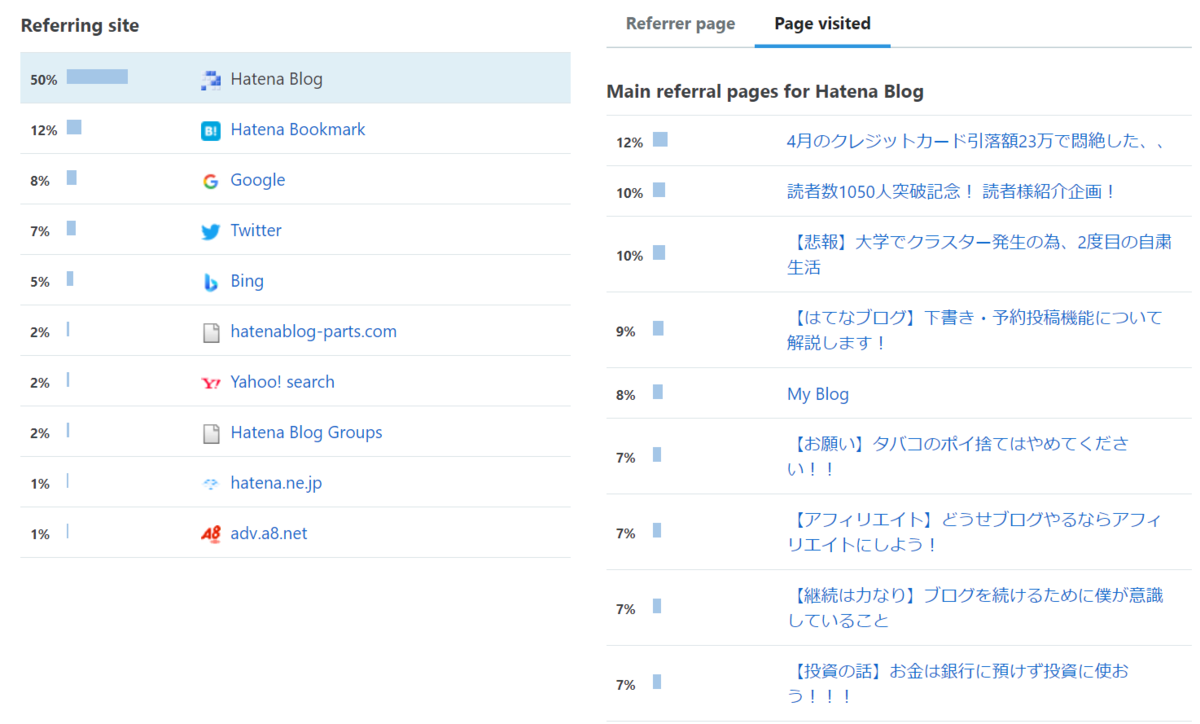Screen dimensions: 1200x724
Task: Click the Google G logo icon
Action: pos(210,181)
